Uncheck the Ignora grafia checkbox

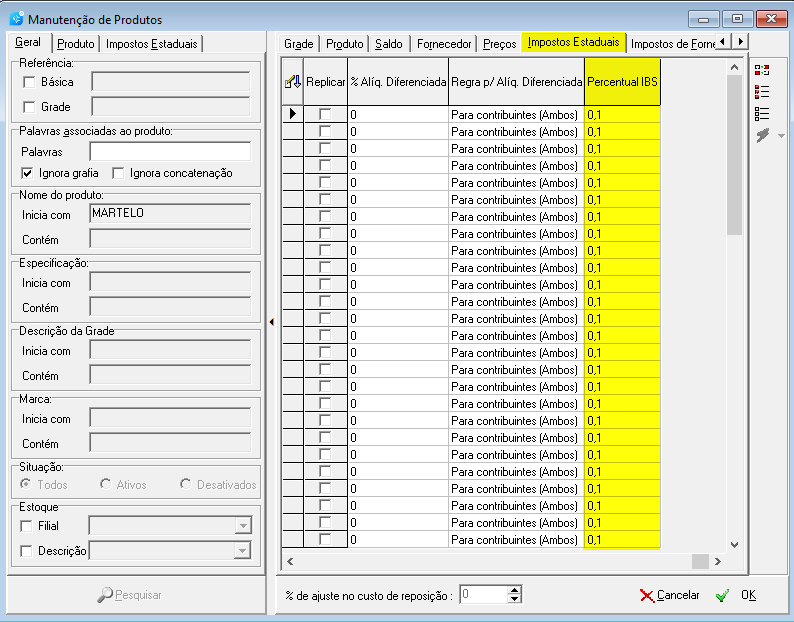(x=27, y=173)
